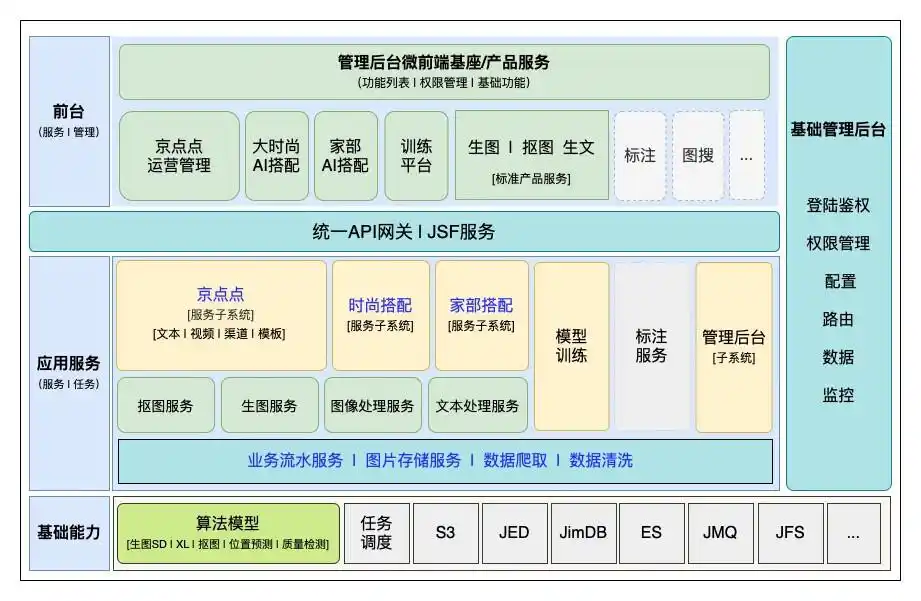Click the 京点点运营管理 box

click(179, 156)
